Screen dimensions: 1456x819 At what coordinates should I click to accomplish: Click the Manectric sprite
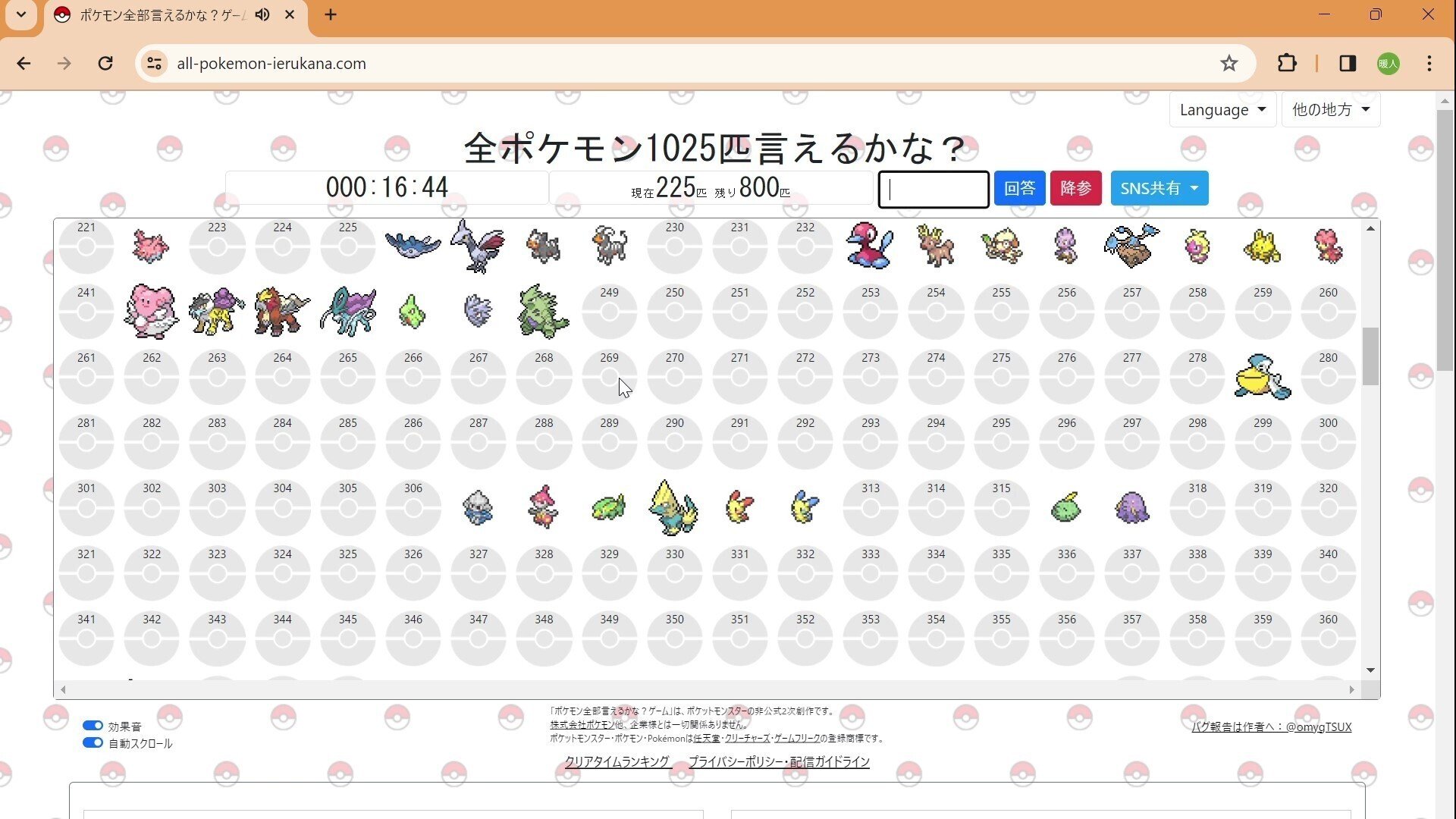pos(673,508)
